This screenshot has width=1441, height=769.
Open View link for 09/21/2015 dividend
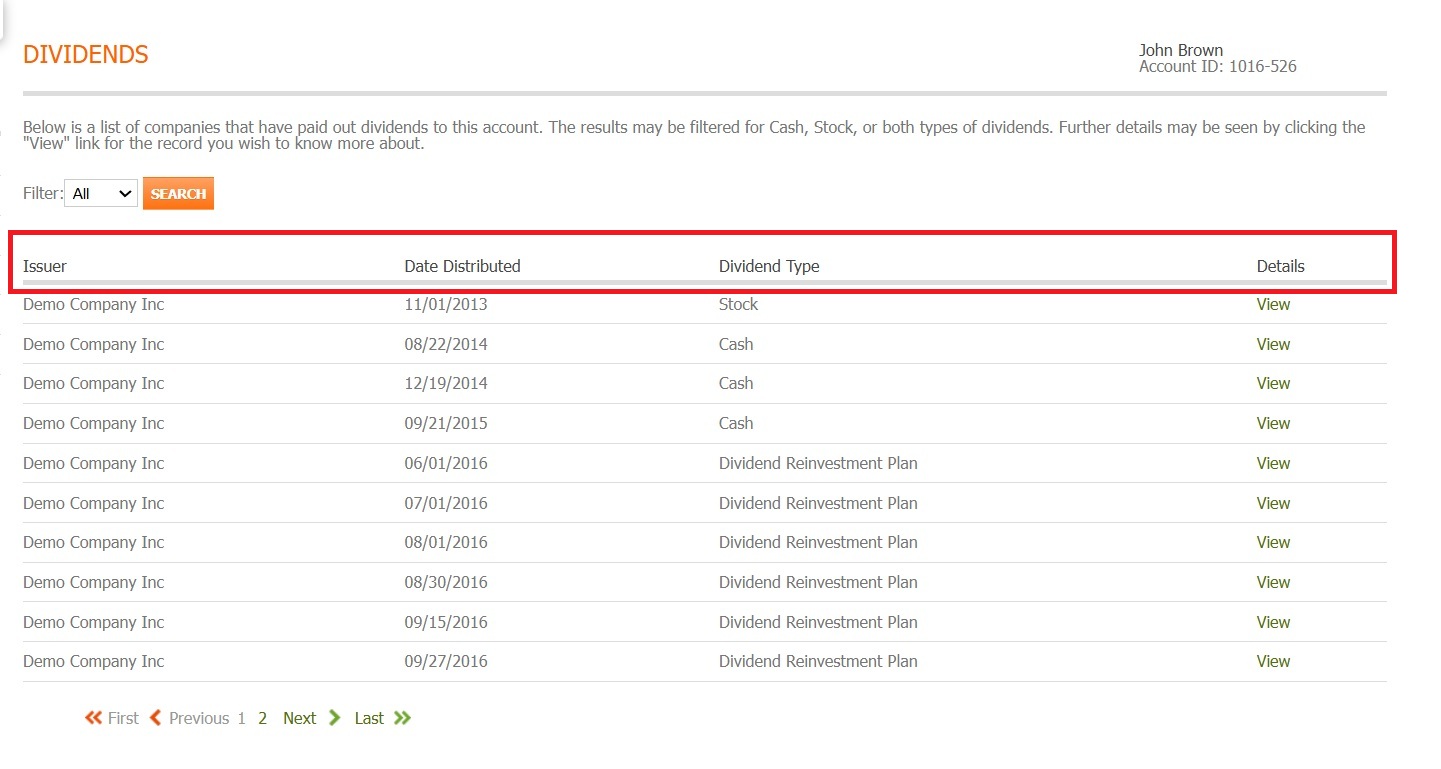(1273, 424)
